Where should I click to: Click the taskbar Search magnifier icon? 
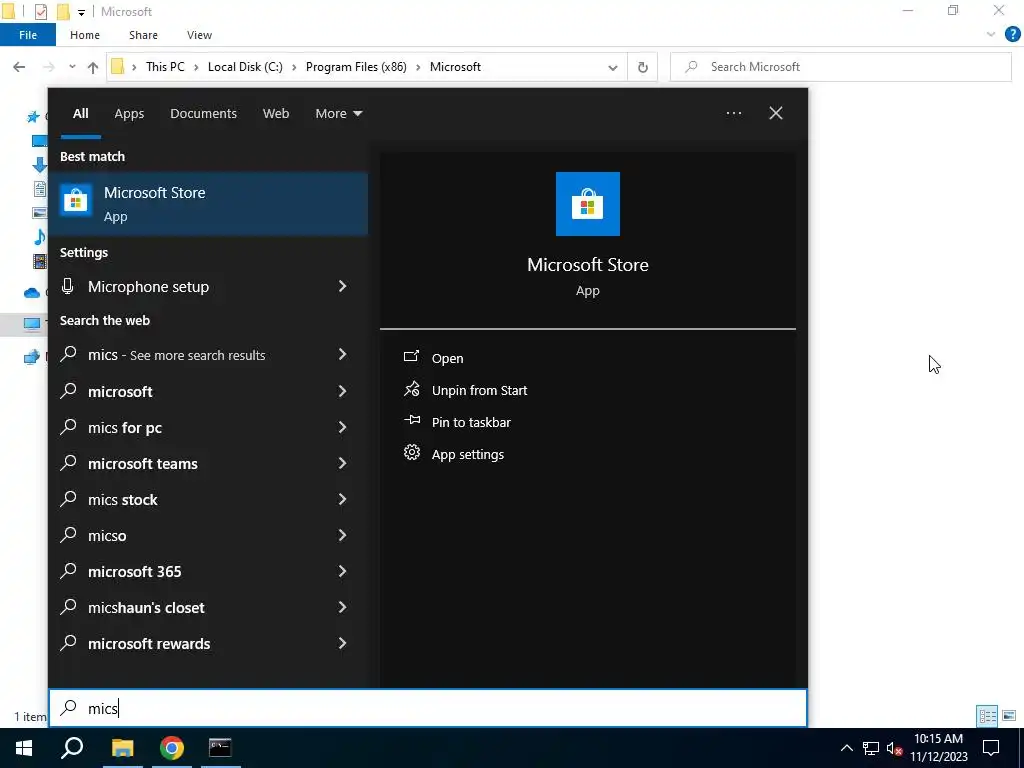tap(72, 748)
